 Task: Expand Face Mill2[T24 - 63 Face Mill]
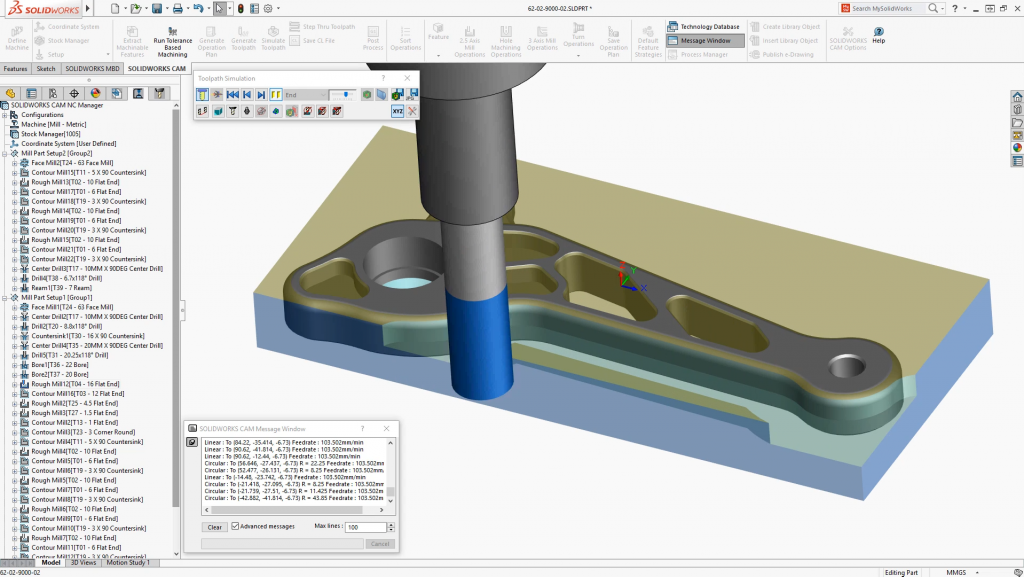pyautogui.click(x=14, y=163)
